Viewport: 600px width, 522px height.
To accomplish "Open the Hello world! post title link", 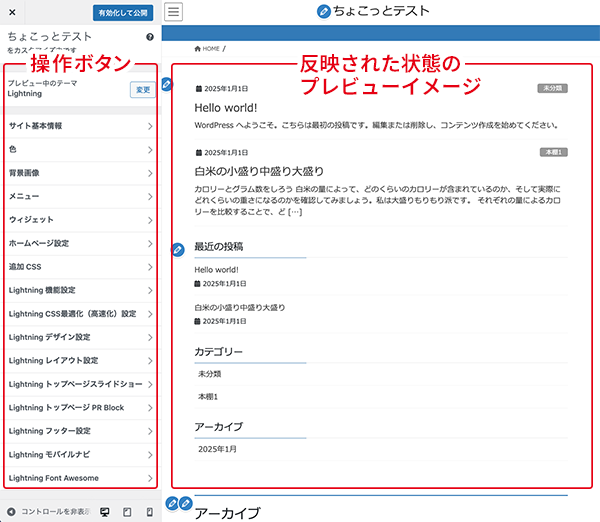I will coord(225,107).
